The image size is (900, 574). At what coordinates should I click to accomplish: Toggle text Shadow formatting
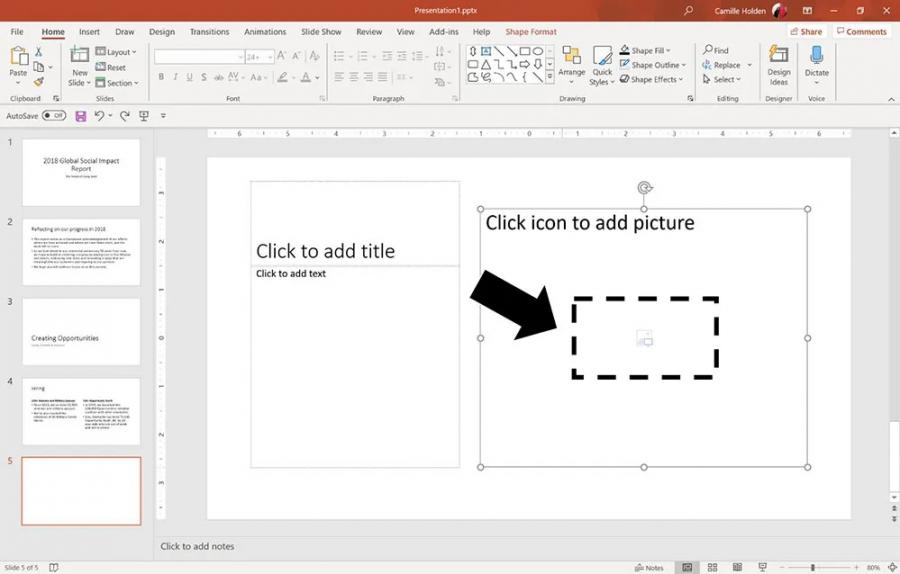pos(204,76)
